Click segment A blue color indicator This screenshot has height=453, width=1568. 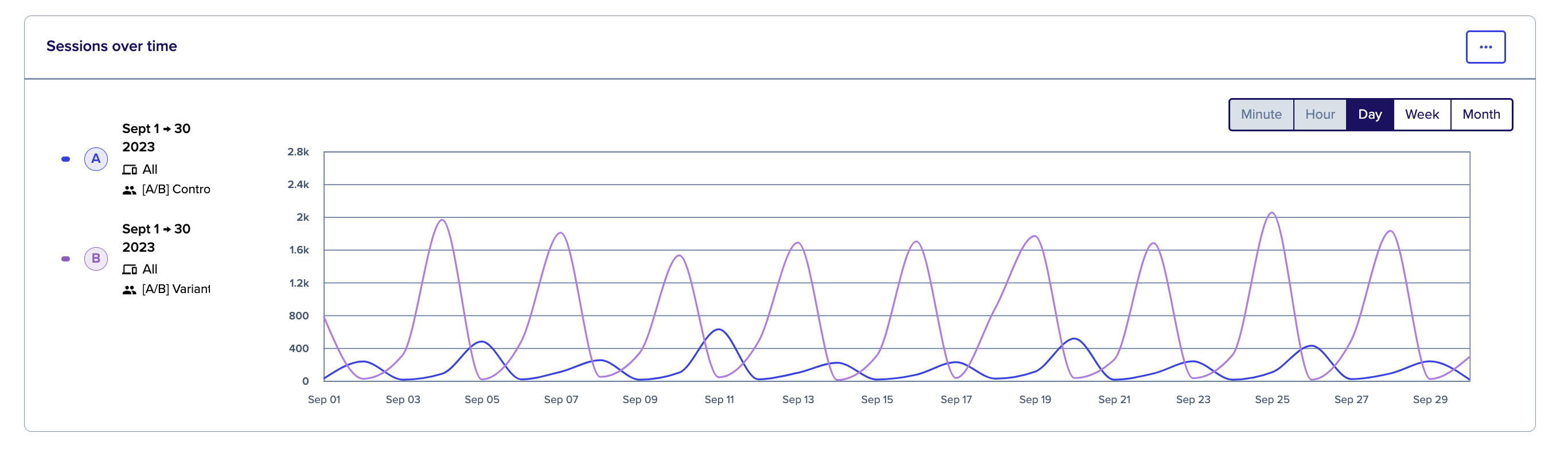66,159
